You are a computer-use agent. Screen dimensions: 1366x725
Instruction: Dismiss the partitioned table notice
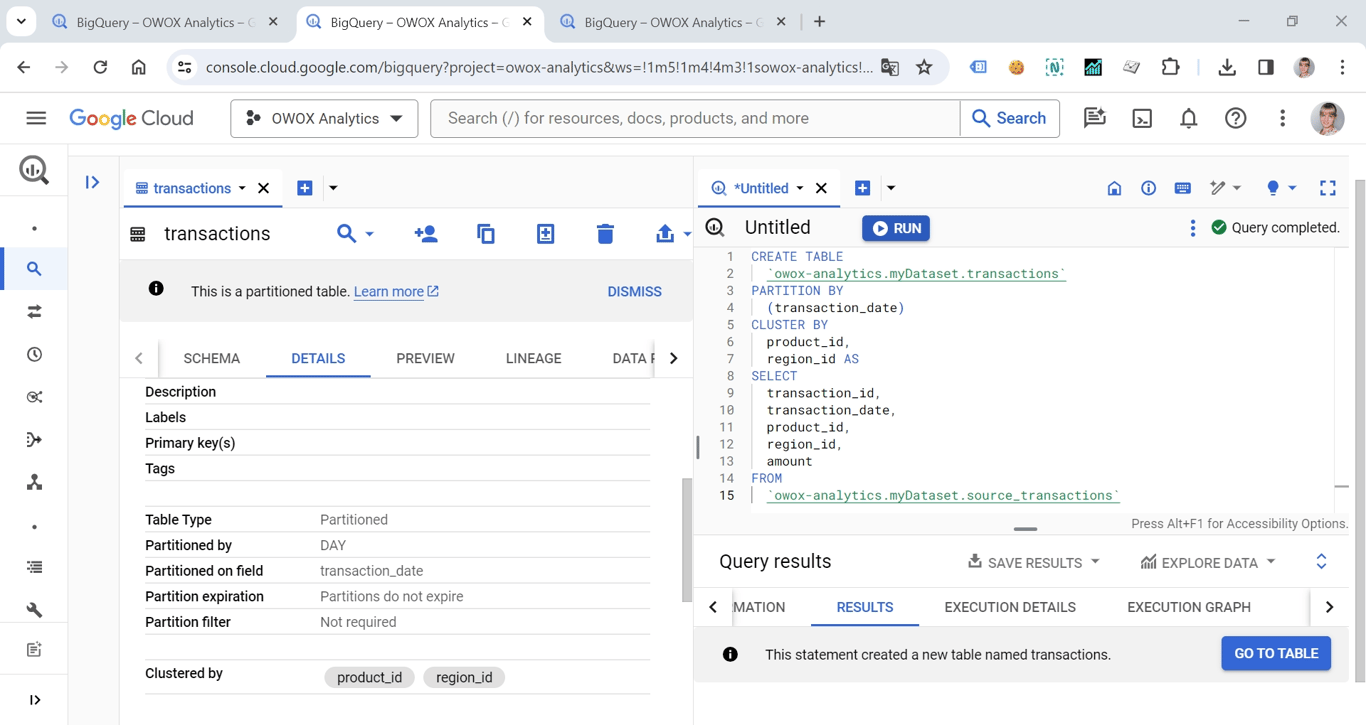tap(634, 292)
